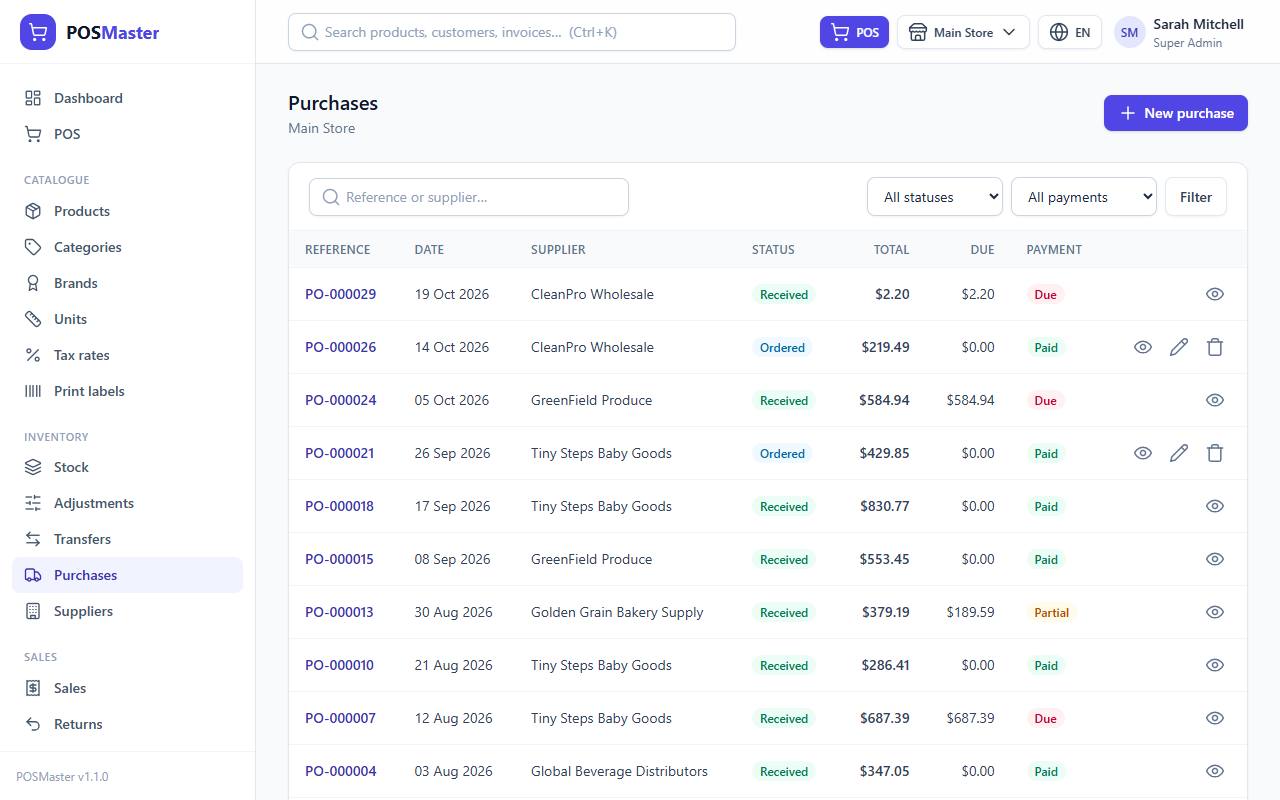Open reference link PO-000004

point(341,771)
